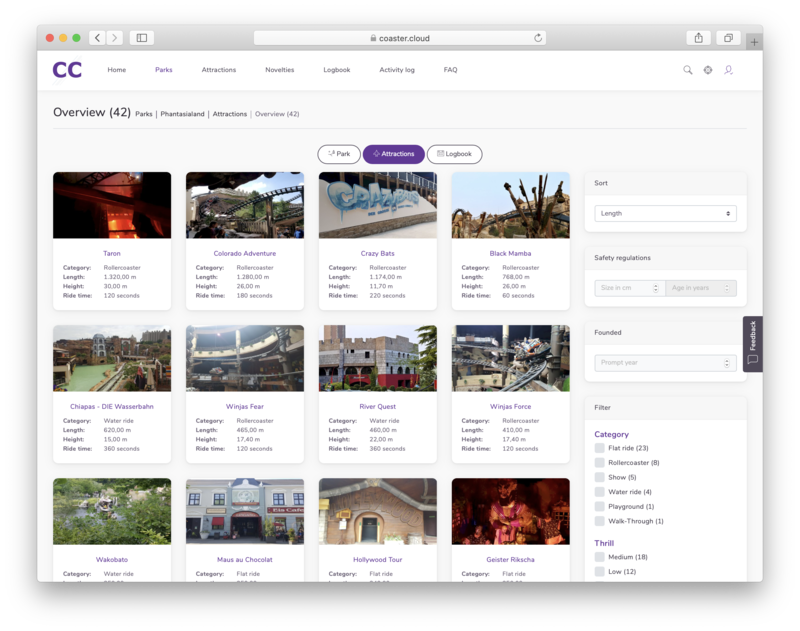Click the Size in cm stepper field
This screenshot has width=800, height=631.
(x=630, y=288)
